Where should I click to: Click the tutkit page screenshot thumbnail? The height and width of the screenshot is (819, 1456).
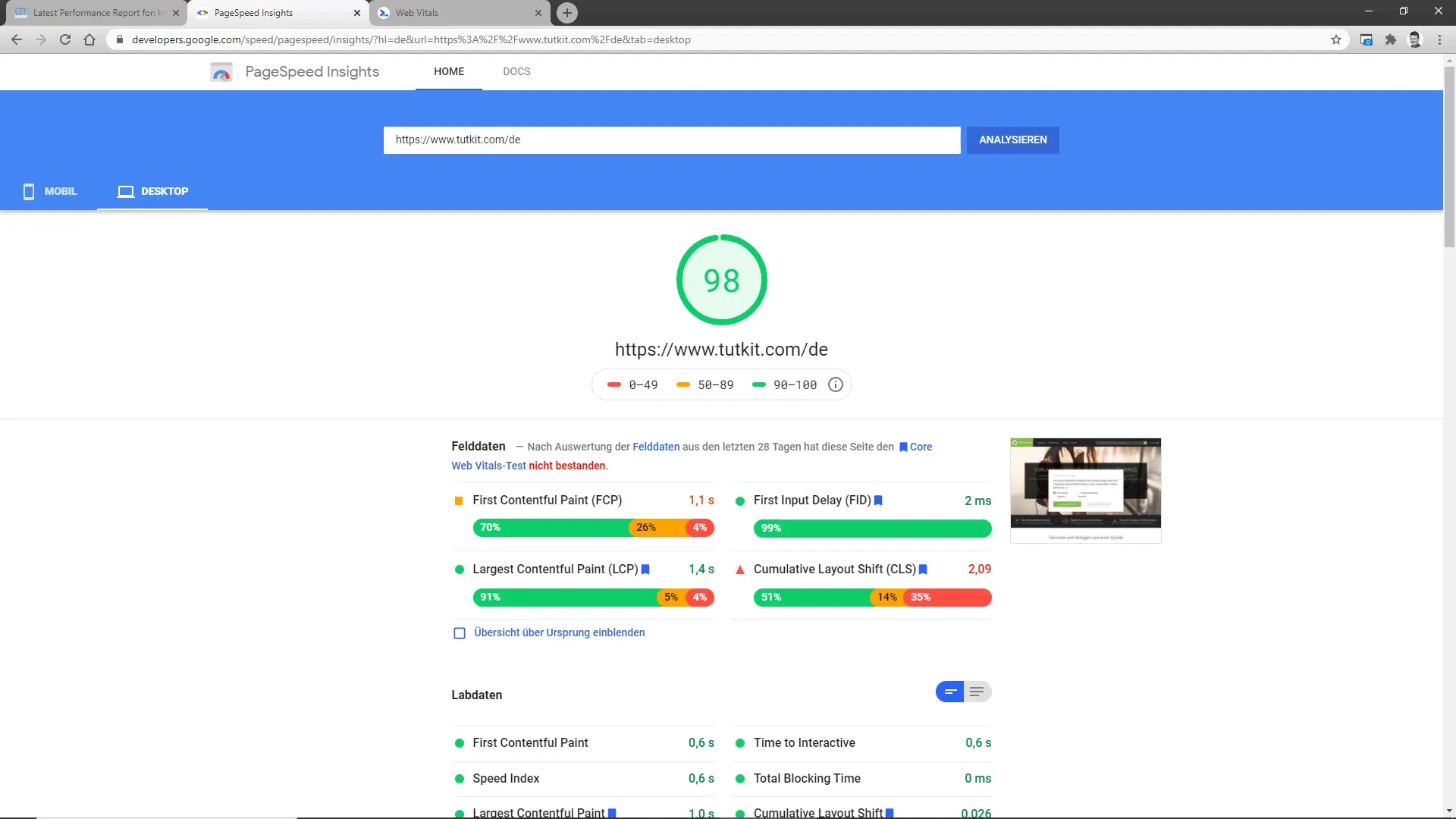coord(1085,490)
